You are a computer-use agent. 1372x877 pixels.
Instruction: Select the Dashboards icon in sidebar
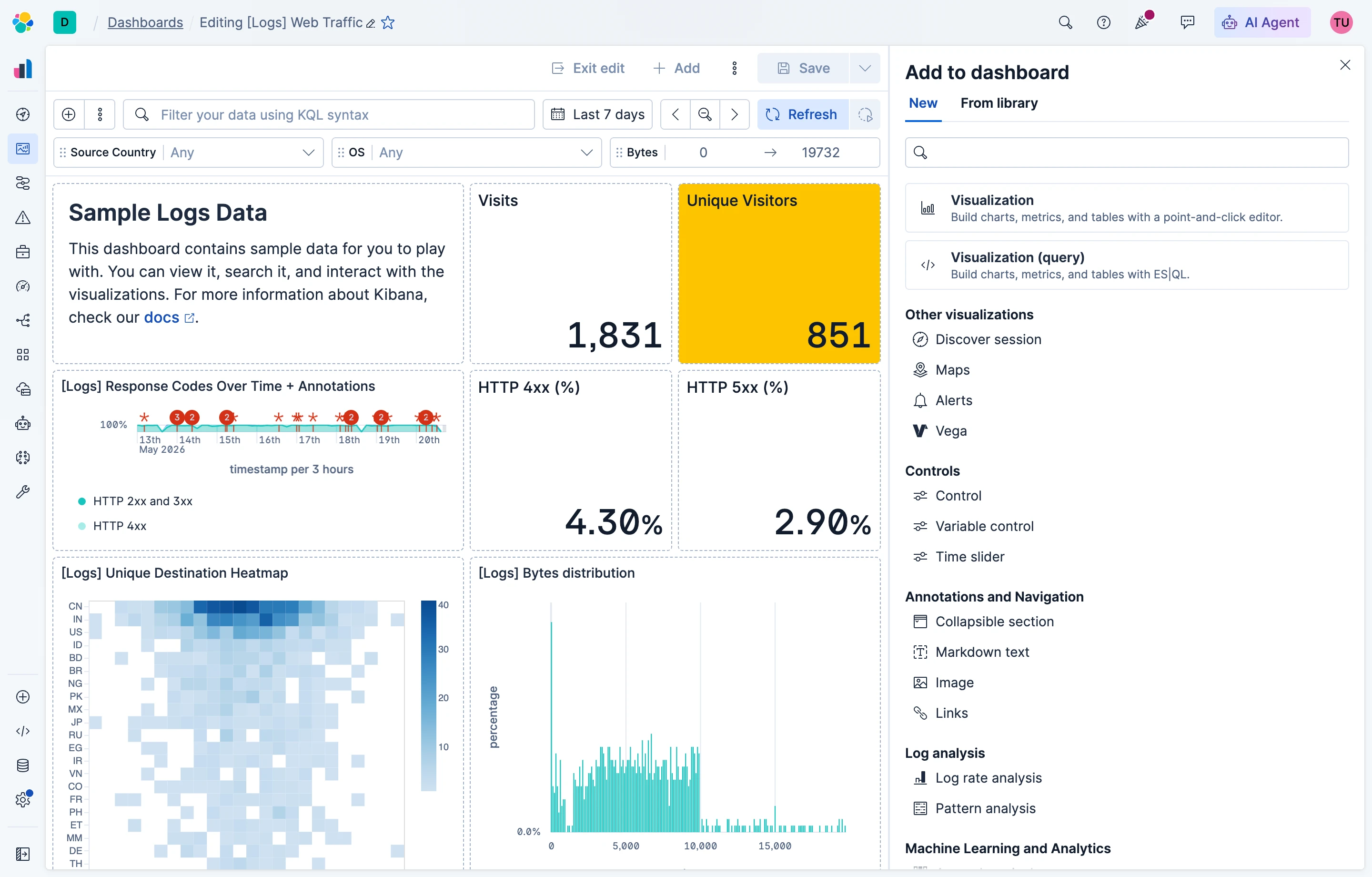click(23, 149)
